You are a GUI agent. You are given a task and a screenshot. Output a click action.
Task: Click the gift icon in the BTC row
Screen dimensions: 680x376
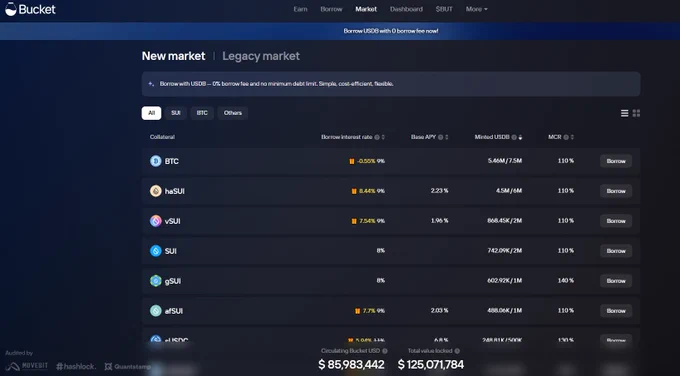coord(352,161)
